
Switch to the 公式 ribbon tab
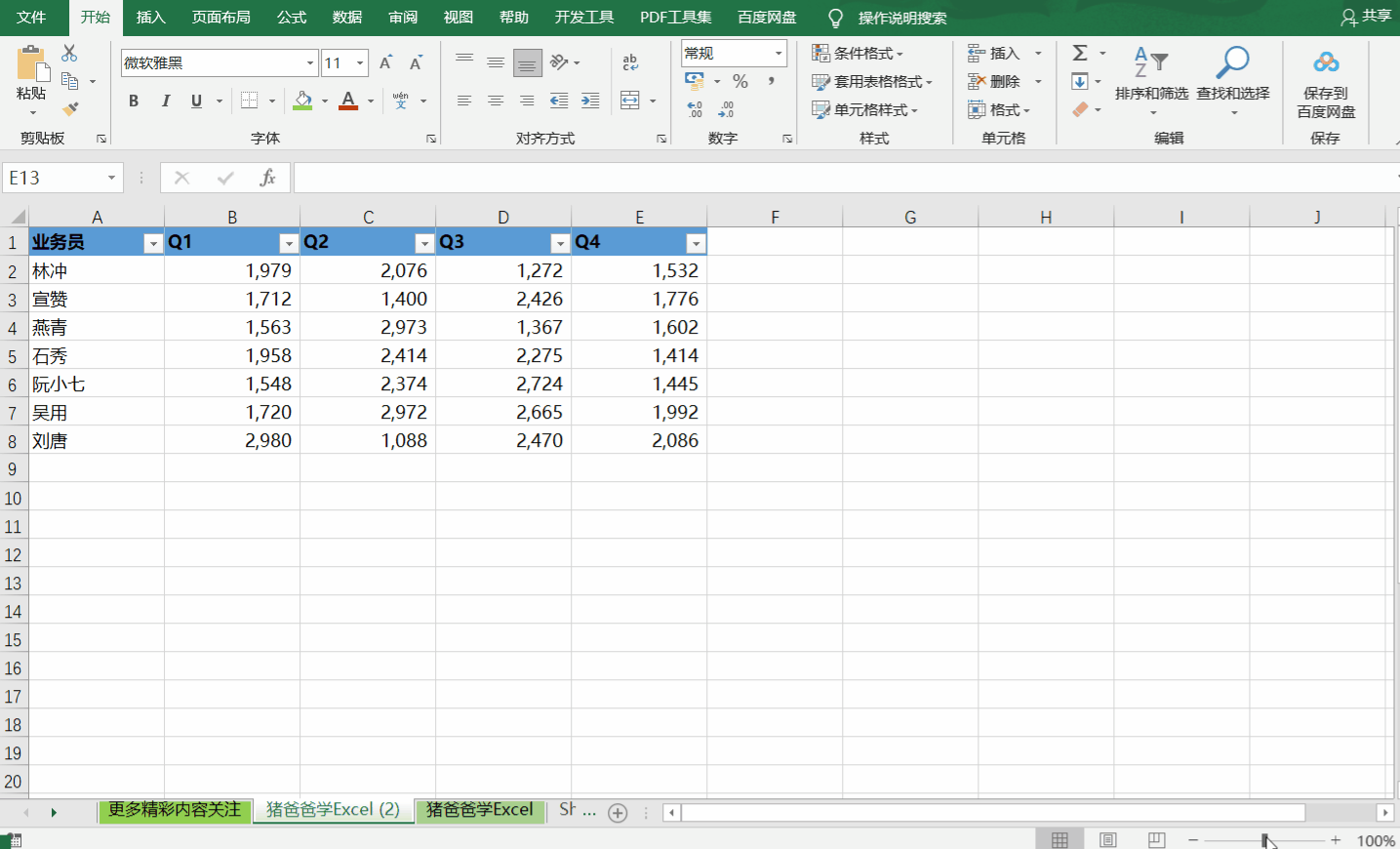[x=292, y=18]
